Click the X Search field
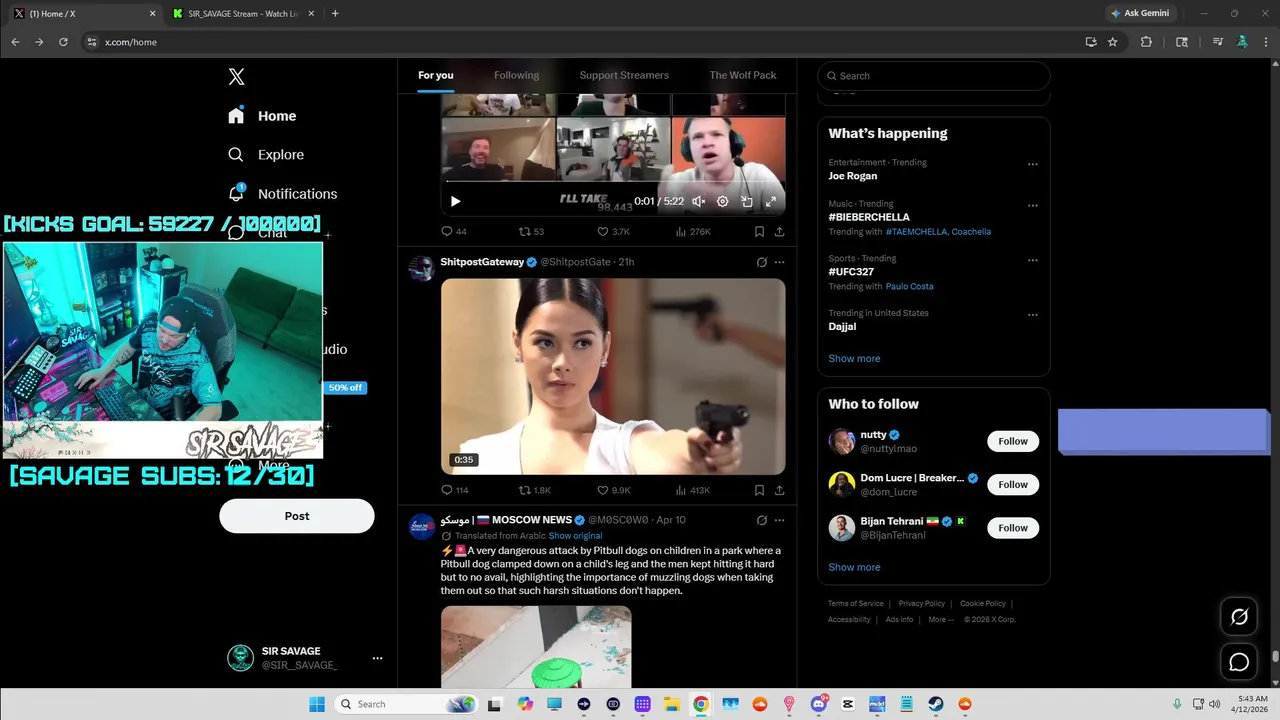 [934, 76]
